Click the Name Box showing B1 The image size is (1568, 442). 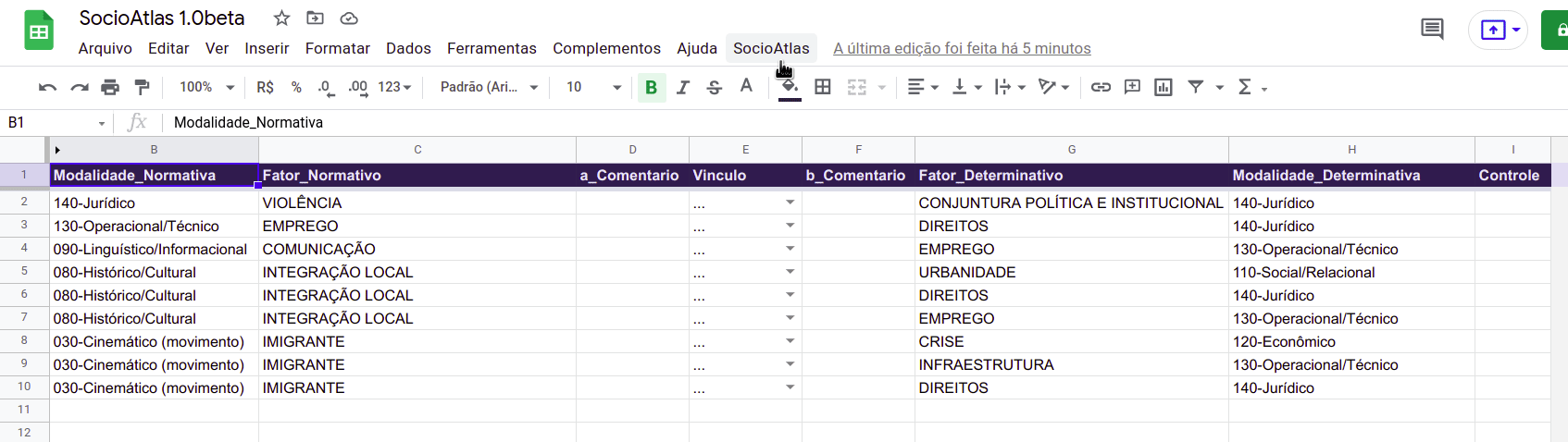[x=56, y=122]
